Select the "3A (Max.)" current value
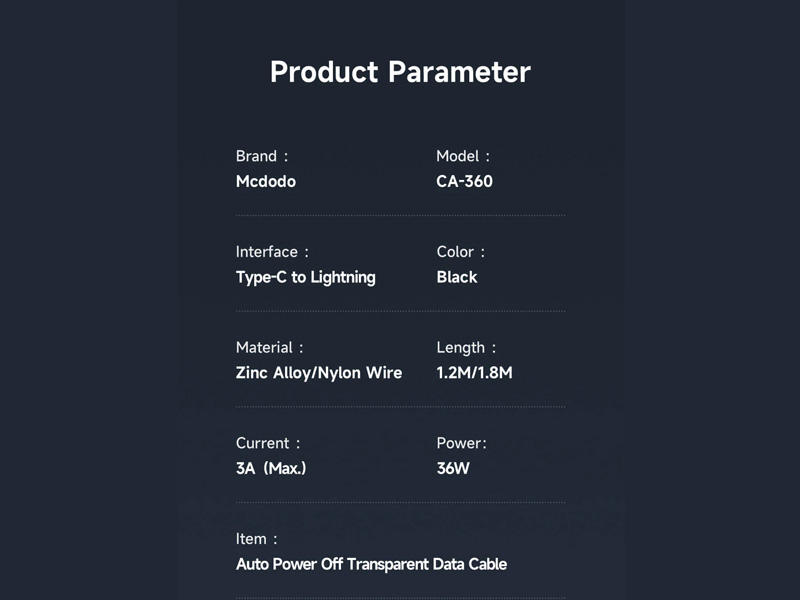 tap(271, 468)
